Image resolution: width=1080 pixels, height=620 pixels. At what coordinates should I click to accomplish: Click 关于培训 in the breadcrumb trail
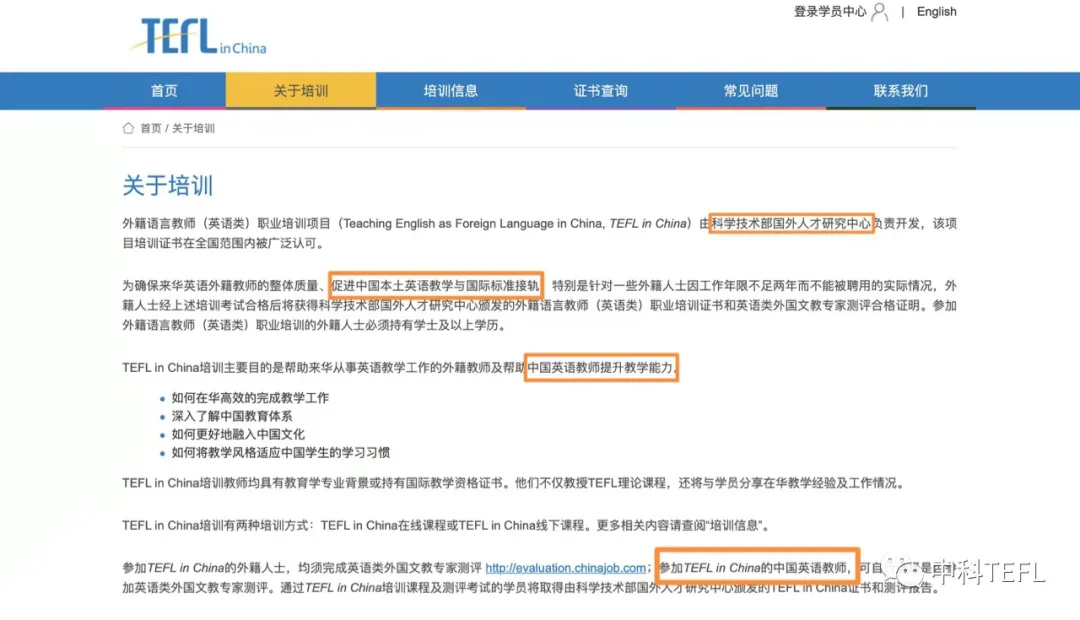click(193, 129)
